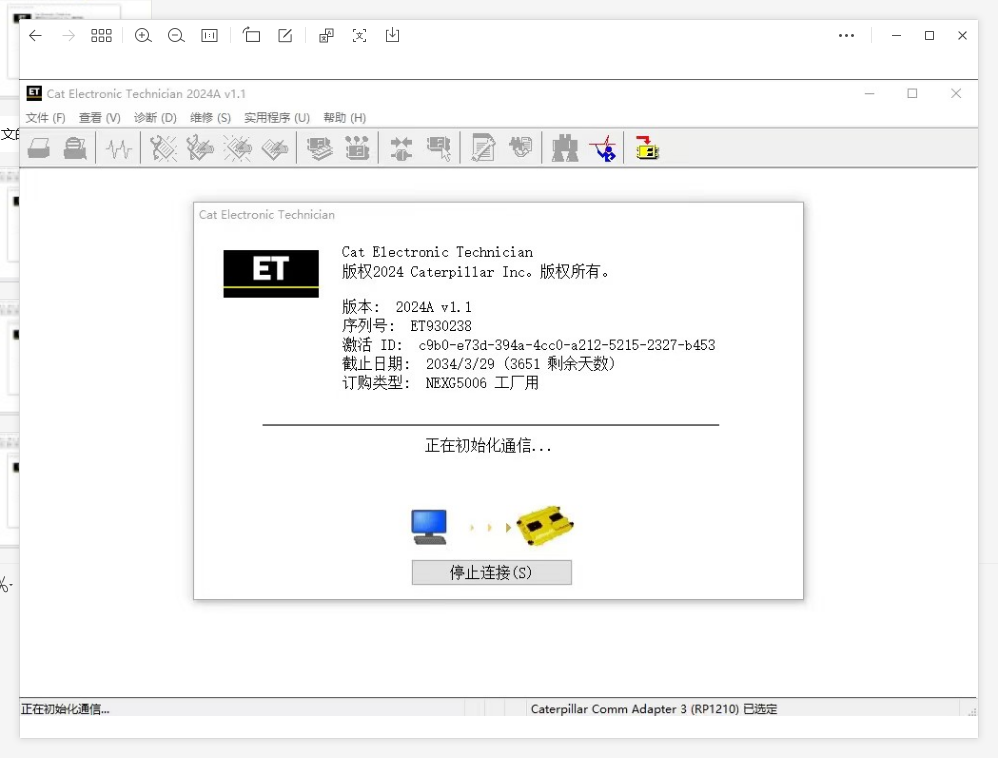Maximize the image viewer window
This screenshot has width=998, height=758.
tap(929, 36)
